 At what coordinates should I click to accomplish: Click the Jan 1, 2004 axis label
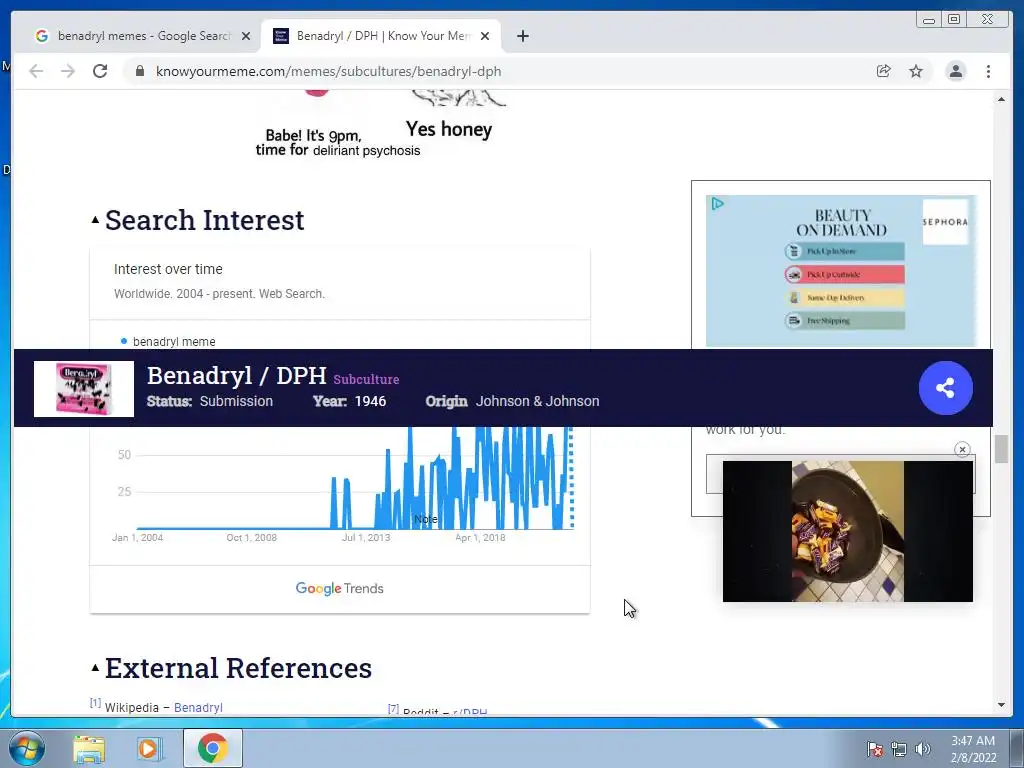click(x=137, y=537)
